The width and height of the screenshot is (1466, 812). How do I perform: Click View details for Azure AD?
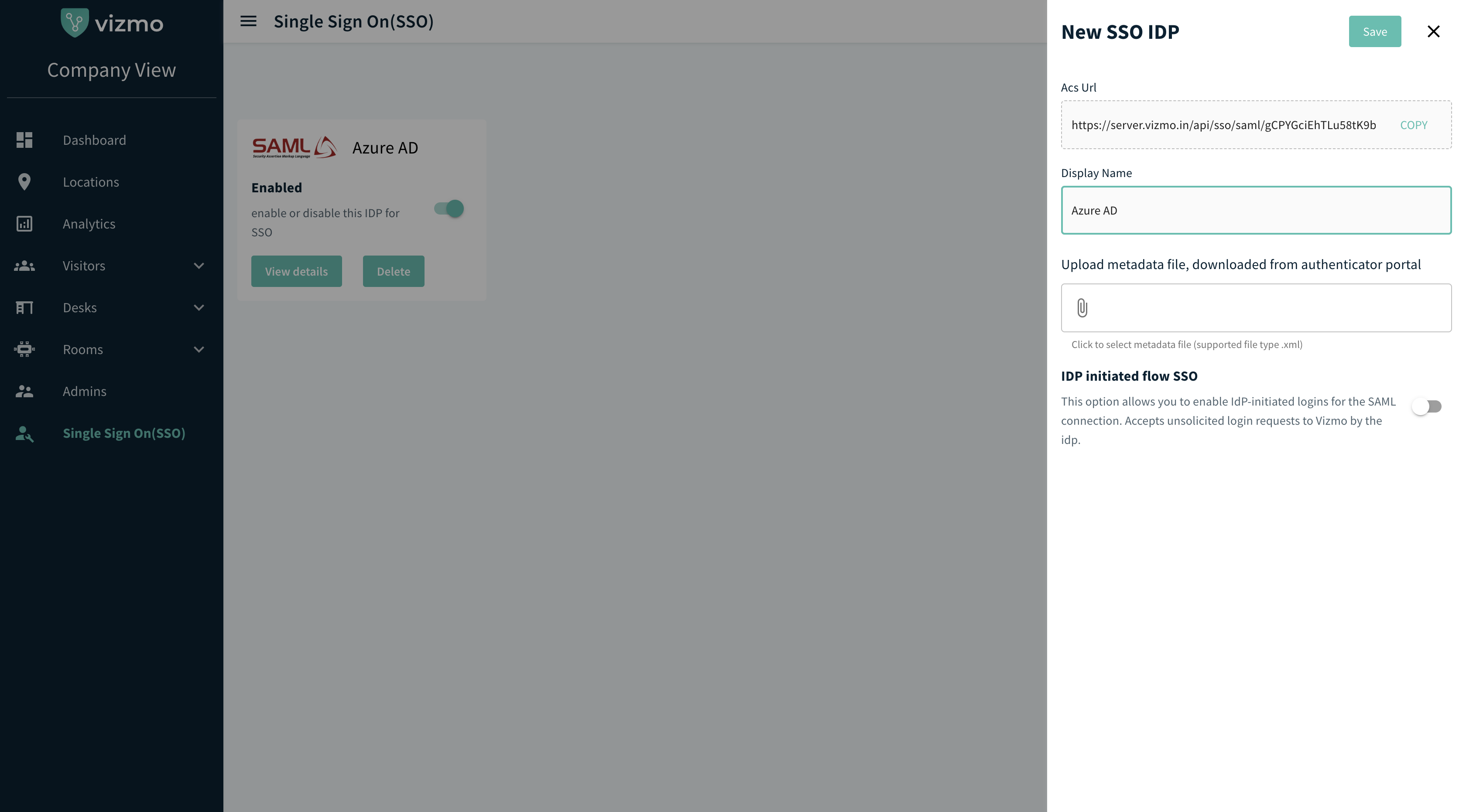(x=296, y=271)
